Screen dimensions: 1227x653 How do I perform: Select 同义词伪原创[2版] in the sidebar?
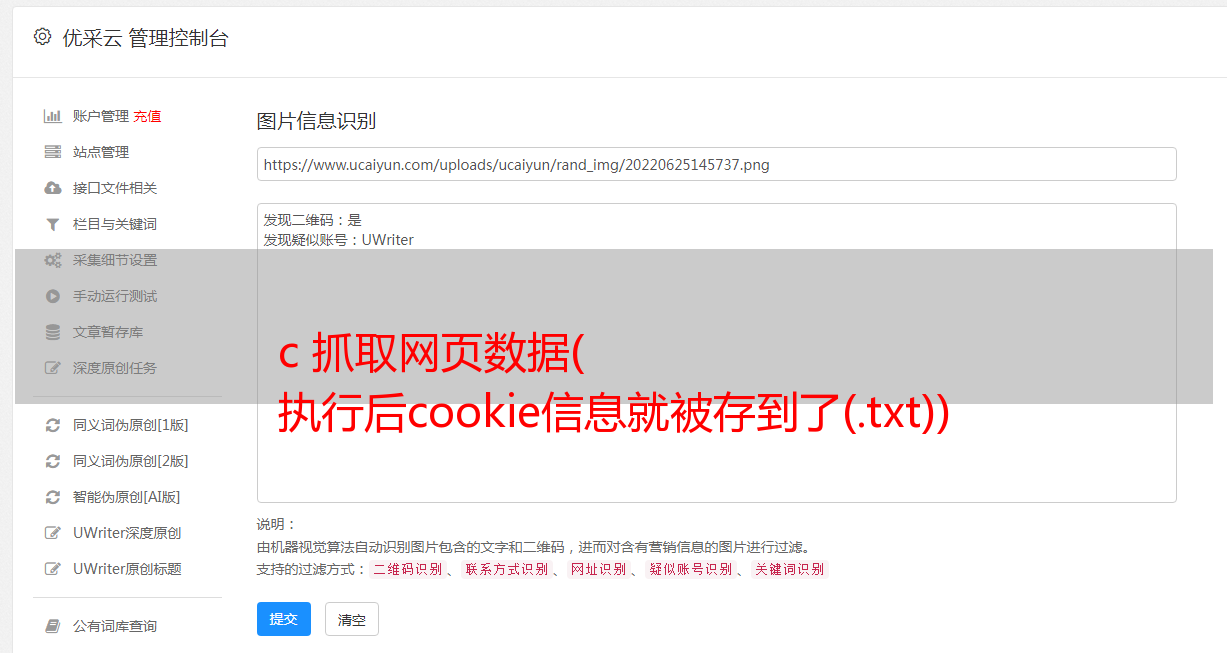(131, 461)
